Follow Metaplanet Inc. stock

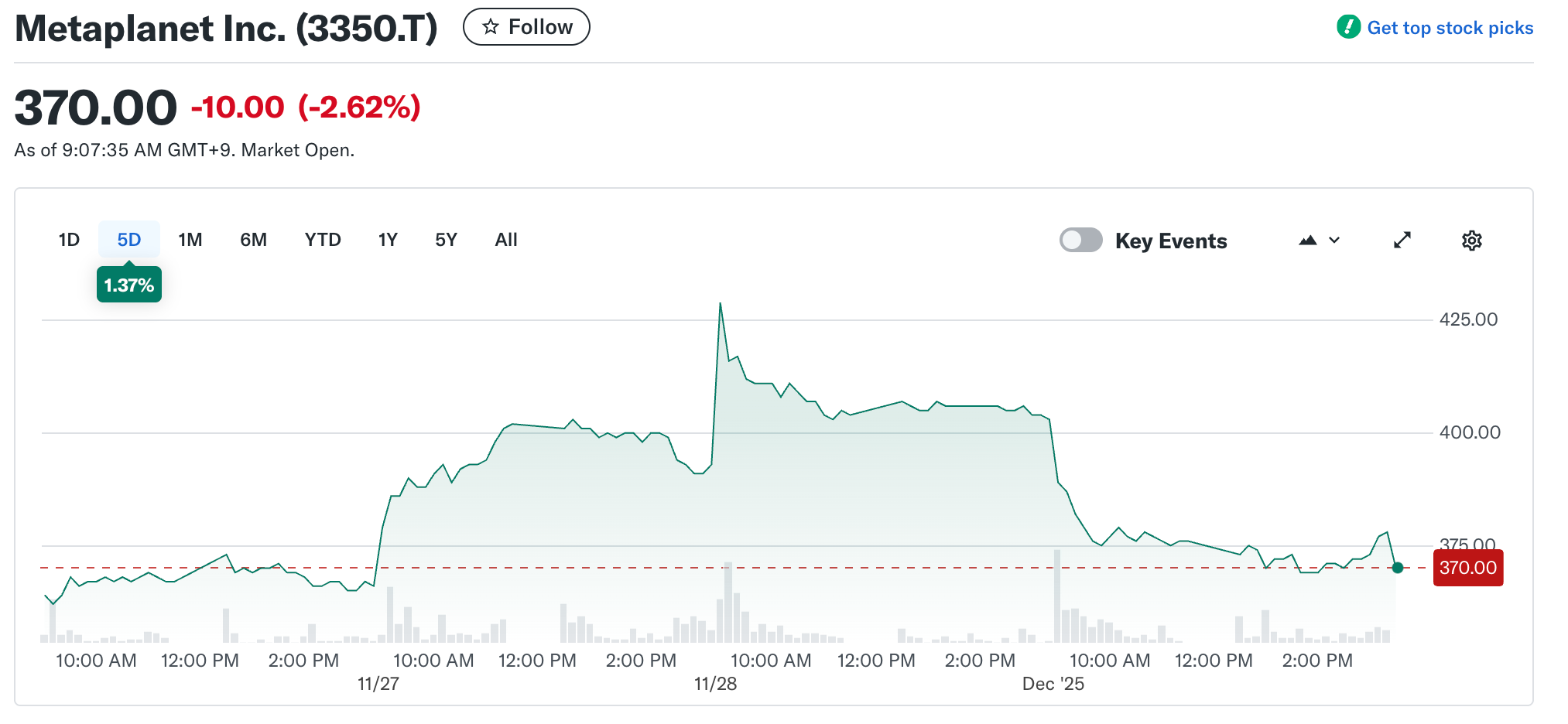click(x=526, y=27)
